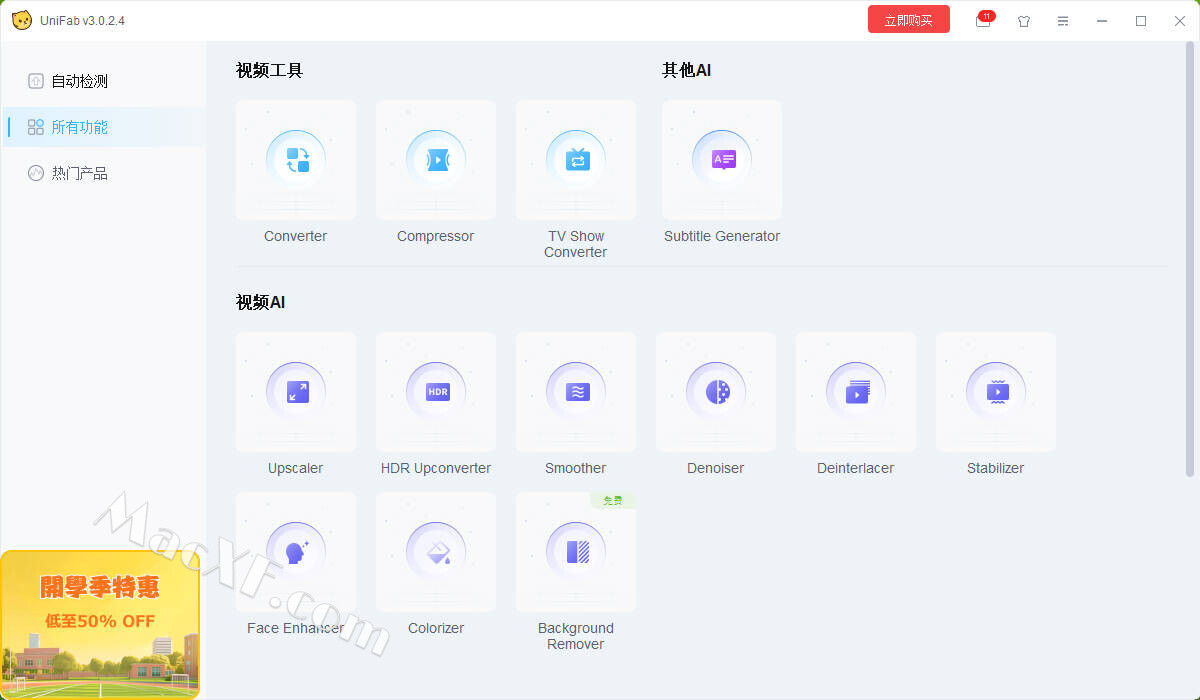The width and height of the screenshot is (1200, 700).
Task: Click the Stabilizer label text
Action: point(996,468)
